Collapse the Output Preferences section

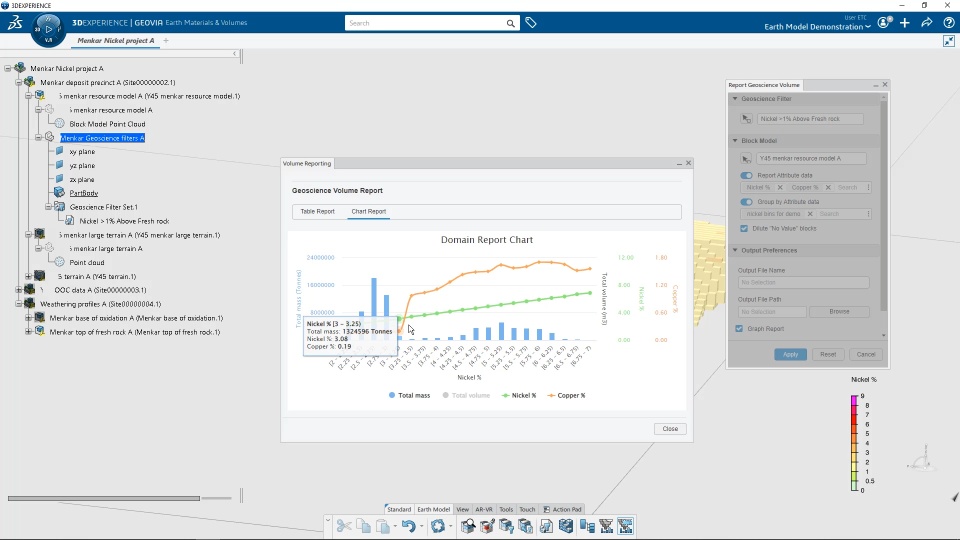click(x=735, y=250)
